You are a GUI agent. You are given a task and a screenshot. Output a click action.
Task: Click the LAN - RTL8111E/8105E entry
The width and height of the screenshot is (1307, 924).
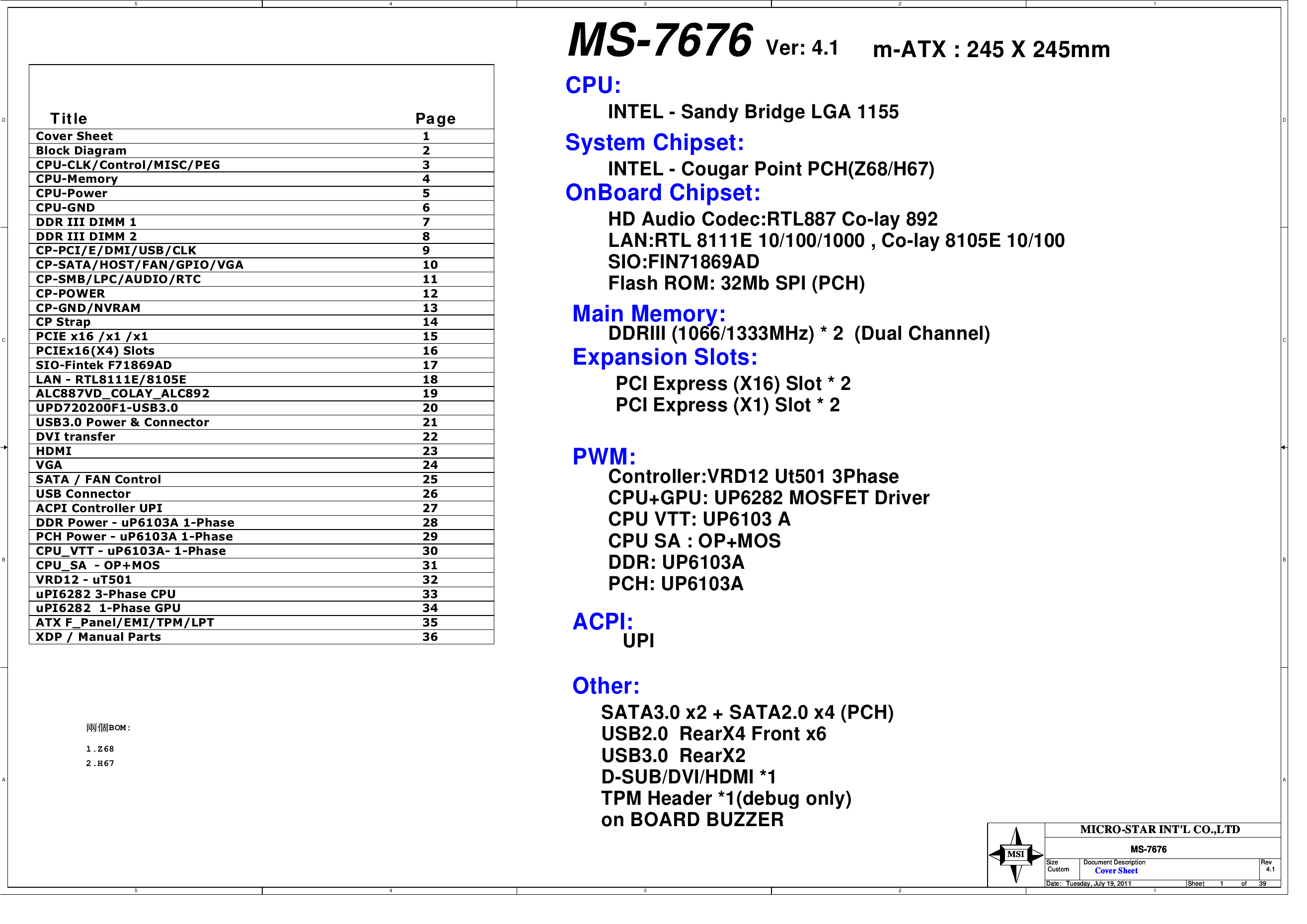[x=111, y=379]
